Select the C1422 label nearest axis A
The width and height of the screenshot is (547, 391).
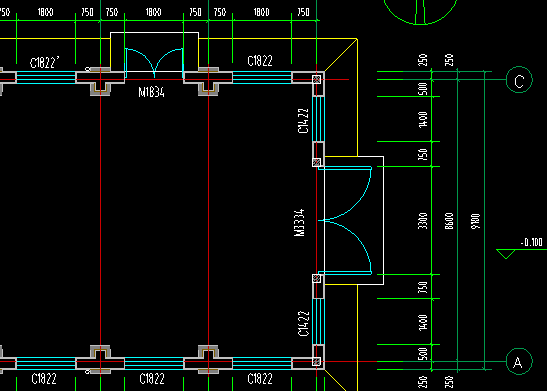(x=304, y=324)
